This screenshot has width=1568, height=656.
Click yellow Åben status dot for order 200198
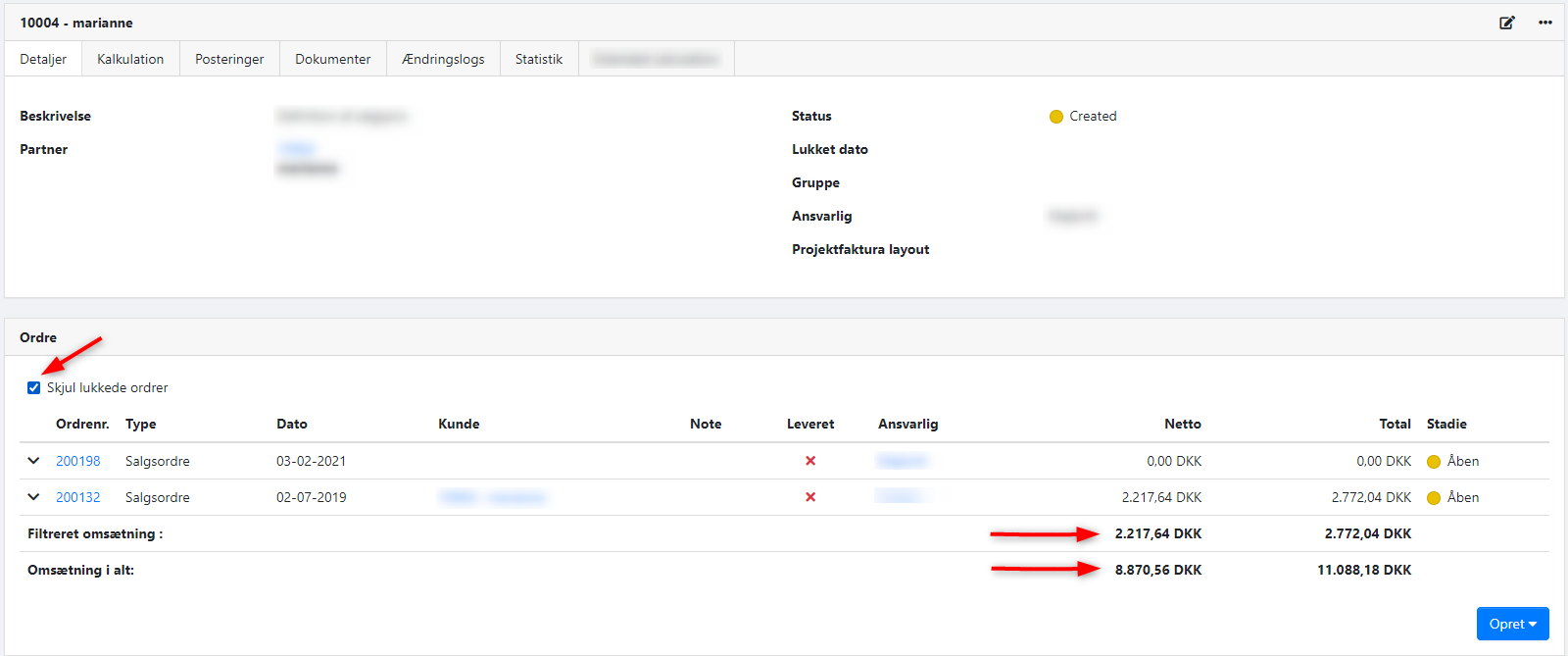coord(1434,462)
